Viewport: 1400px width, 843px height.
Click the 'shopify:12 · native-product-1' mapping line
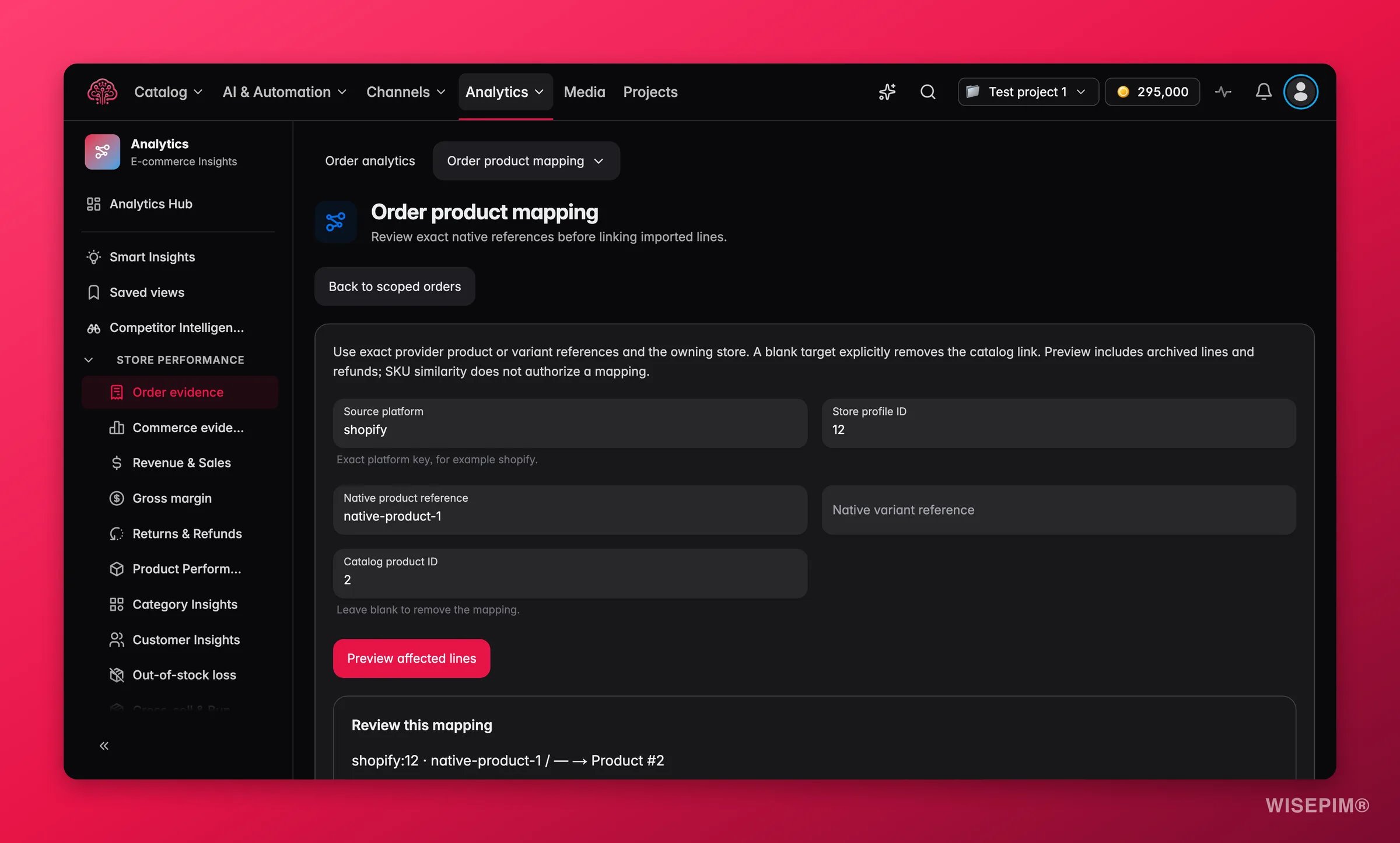coord(508,761)
